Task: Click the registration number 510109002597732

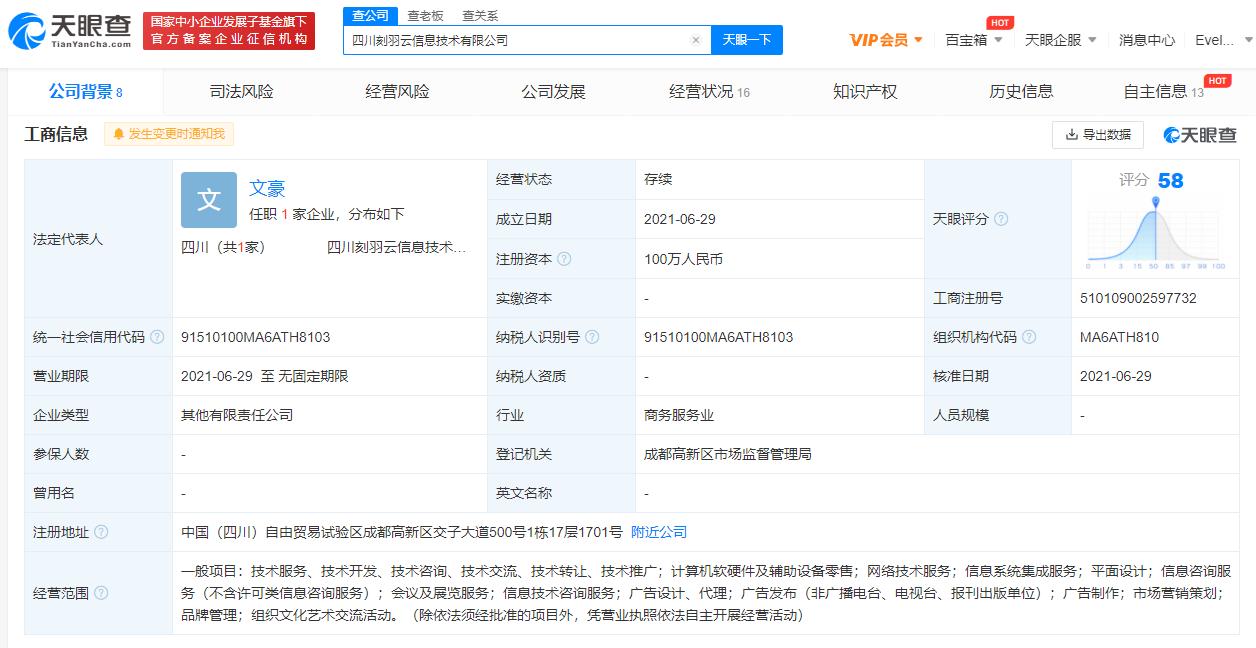Action: coord(1139,298)
